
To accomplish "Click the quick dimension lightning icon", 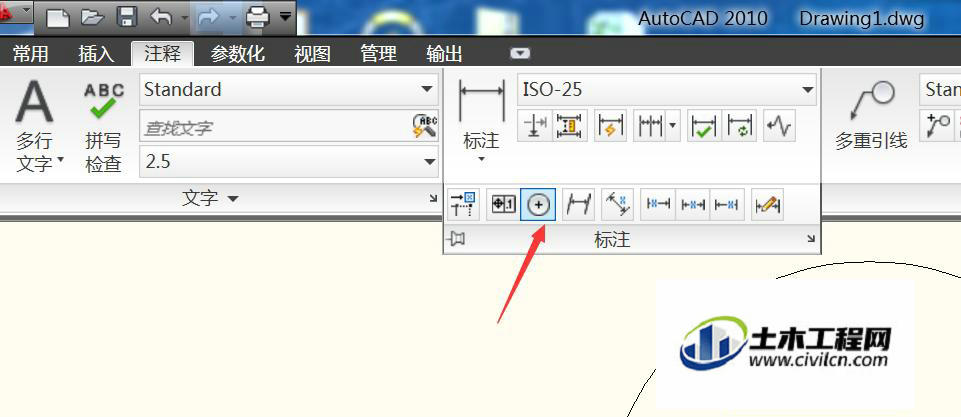I will (x=610, y=126).
